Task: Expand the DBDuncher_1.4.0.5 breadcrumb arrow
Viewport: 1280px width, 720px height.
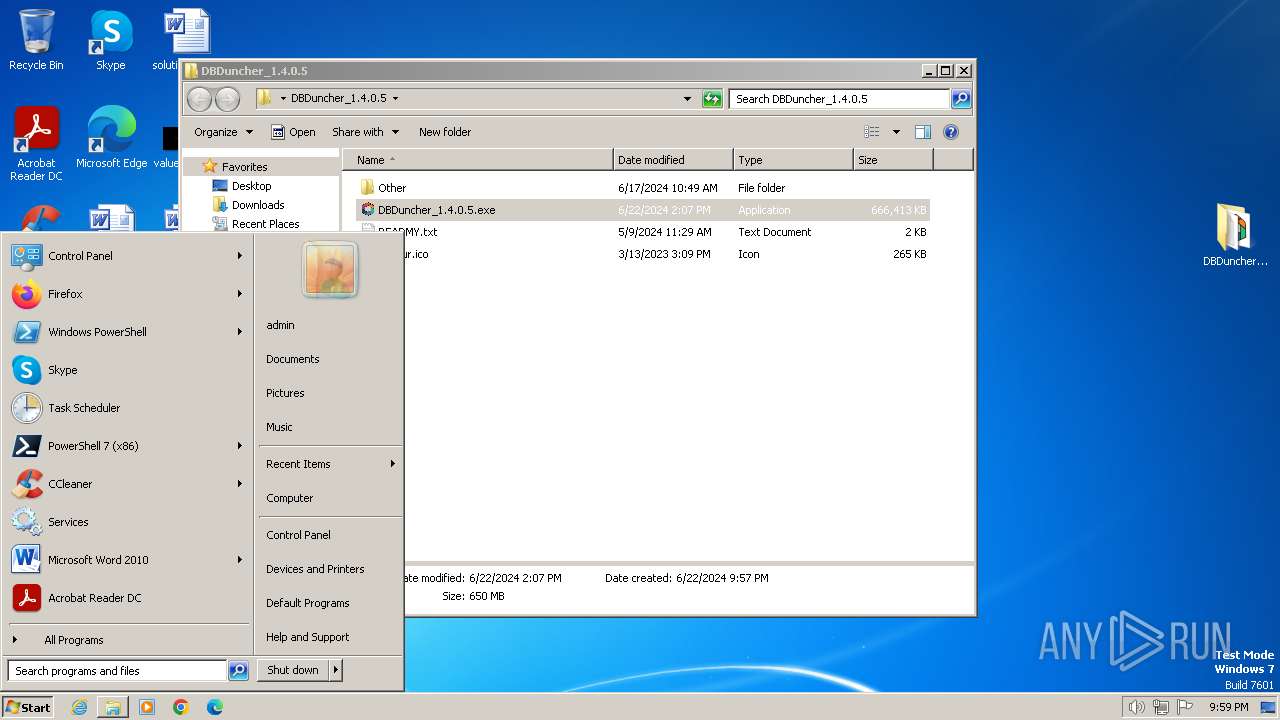Action: [x=396, y=99]
